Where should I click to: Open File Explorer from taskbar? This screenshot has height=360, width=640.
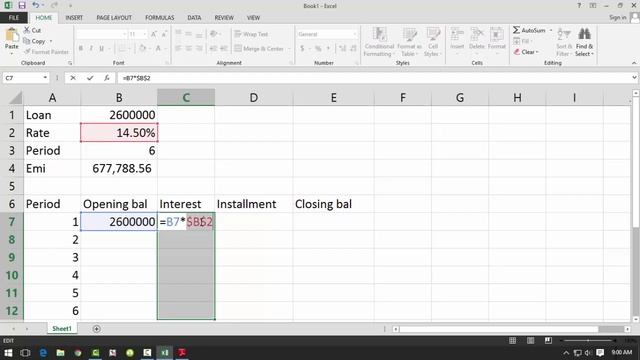[x=60, y=352]
